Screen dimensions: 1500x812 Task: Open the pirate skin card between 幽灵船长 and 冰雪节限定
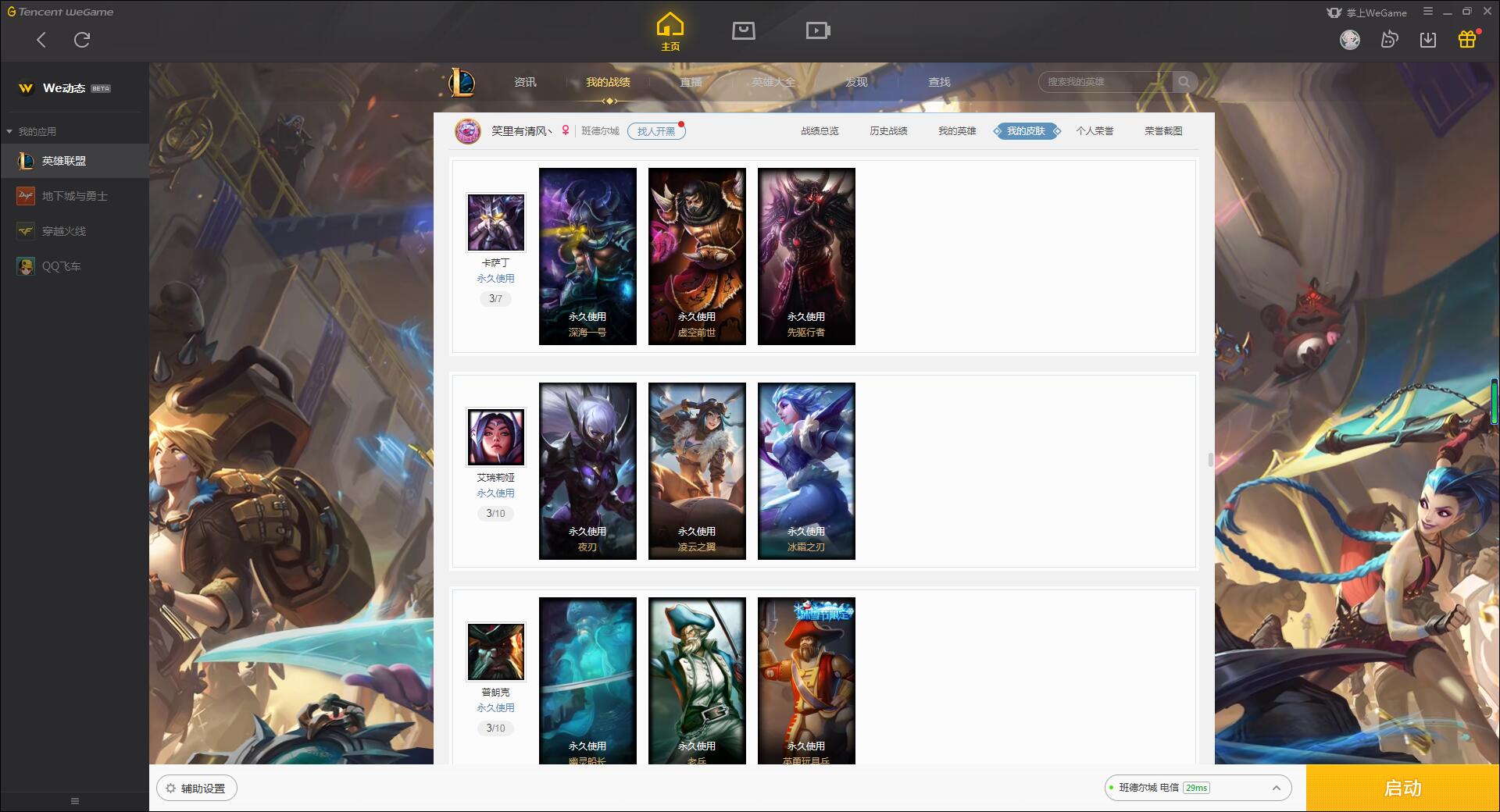(x=697, y=681)
